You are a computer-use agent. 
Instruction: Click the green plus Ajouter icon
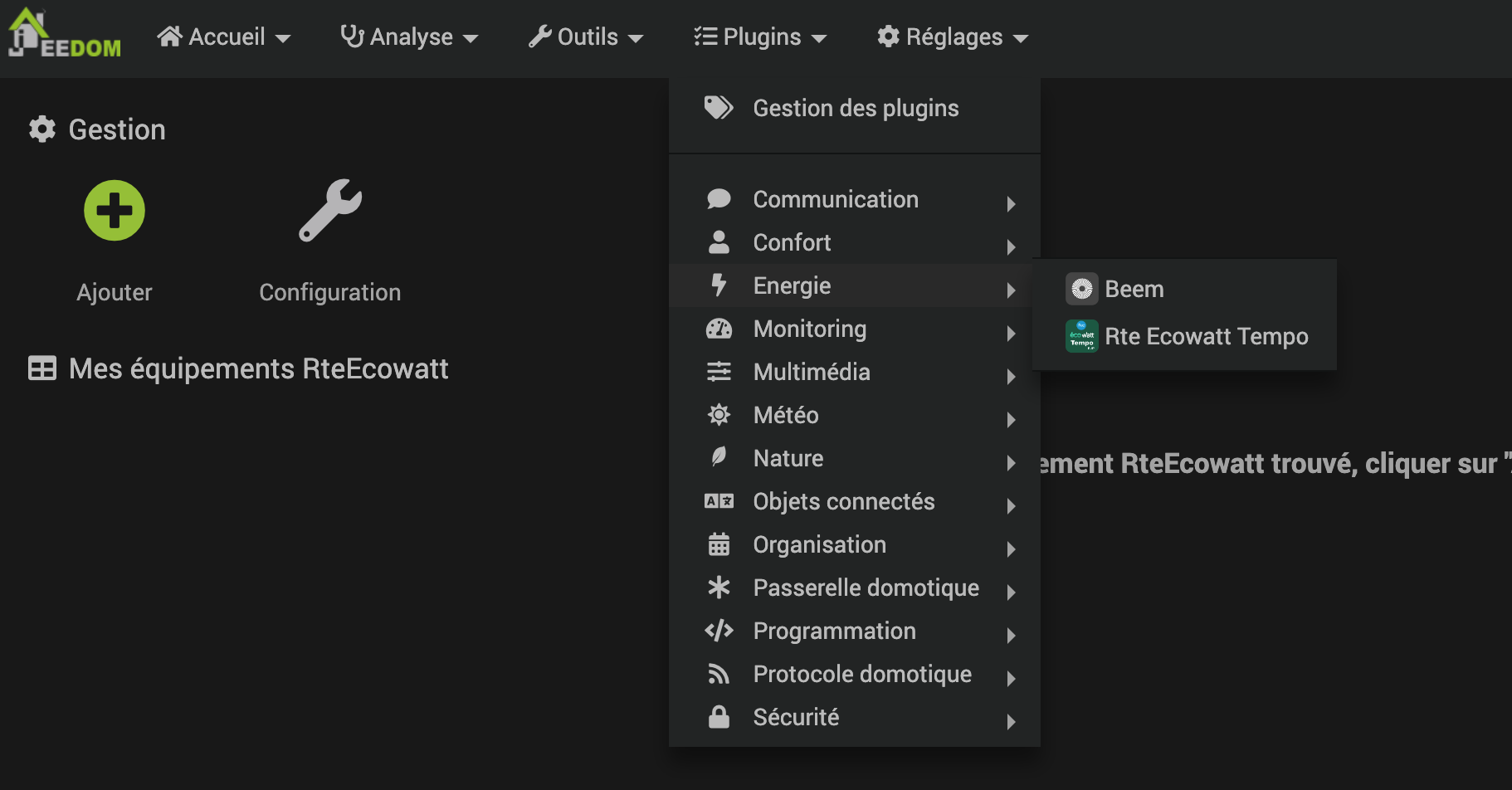115,210
